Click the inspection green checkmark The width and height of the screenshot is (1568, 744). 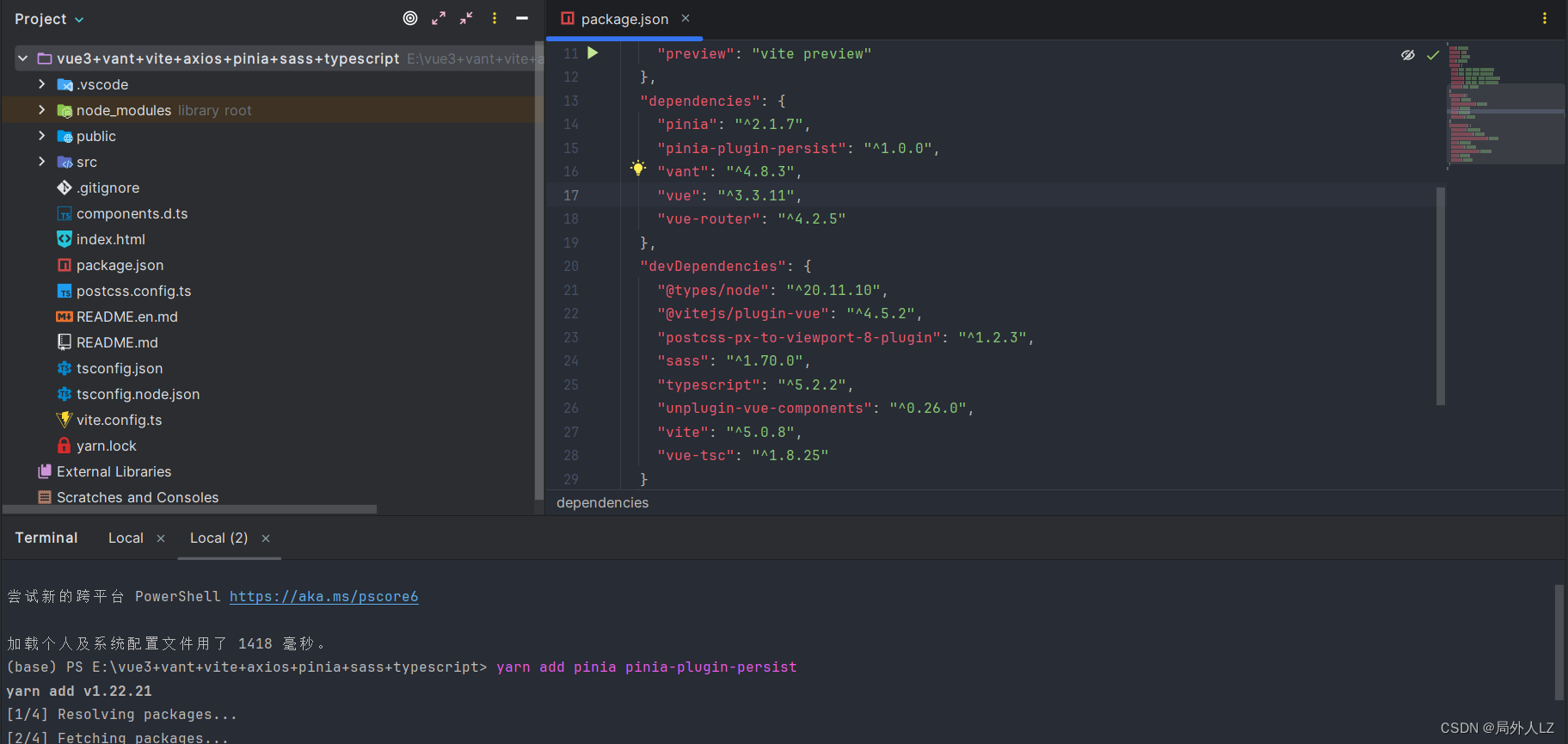point(1433,55)
